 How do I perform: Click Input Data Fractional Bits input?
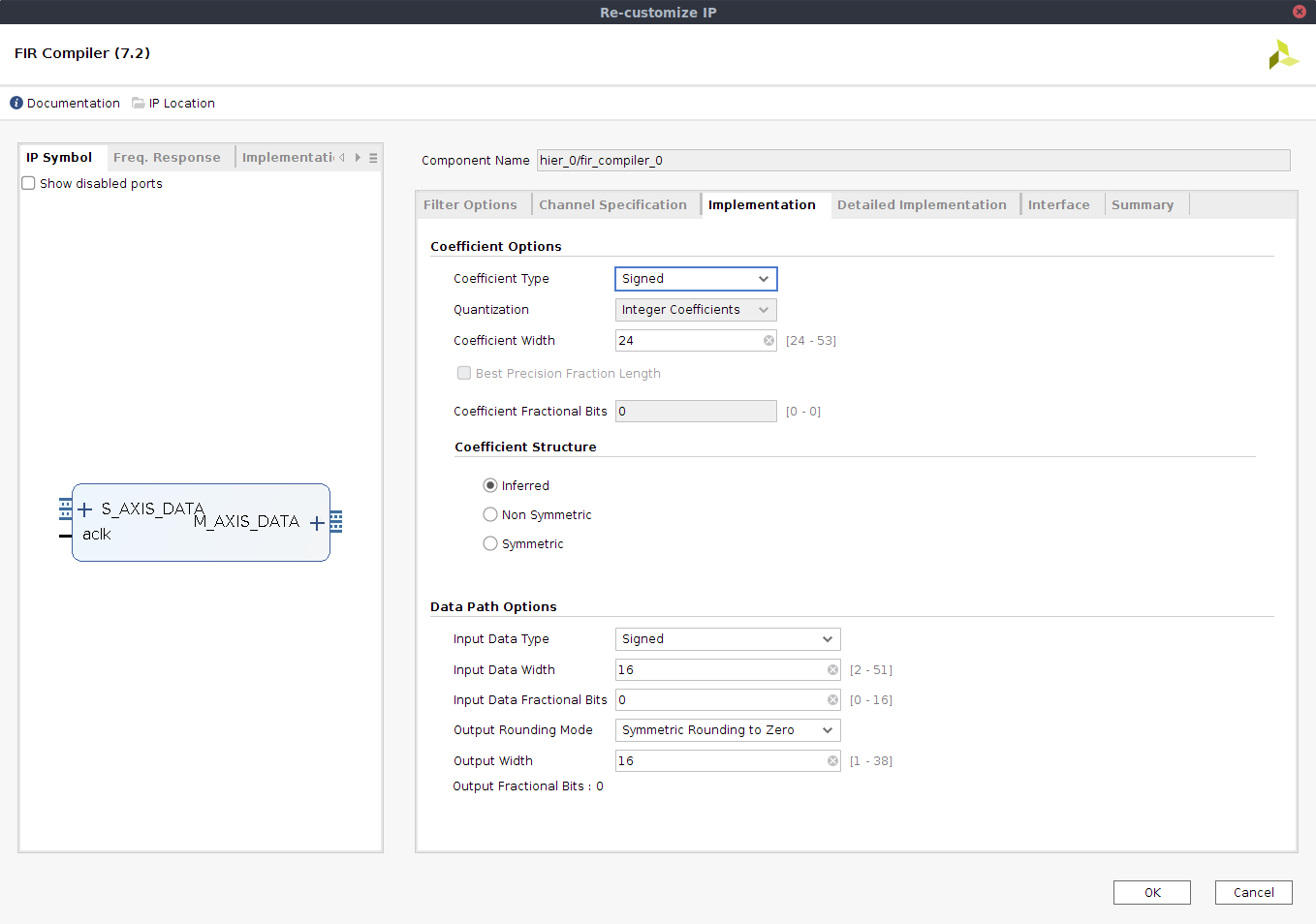(x=728, y=700)
